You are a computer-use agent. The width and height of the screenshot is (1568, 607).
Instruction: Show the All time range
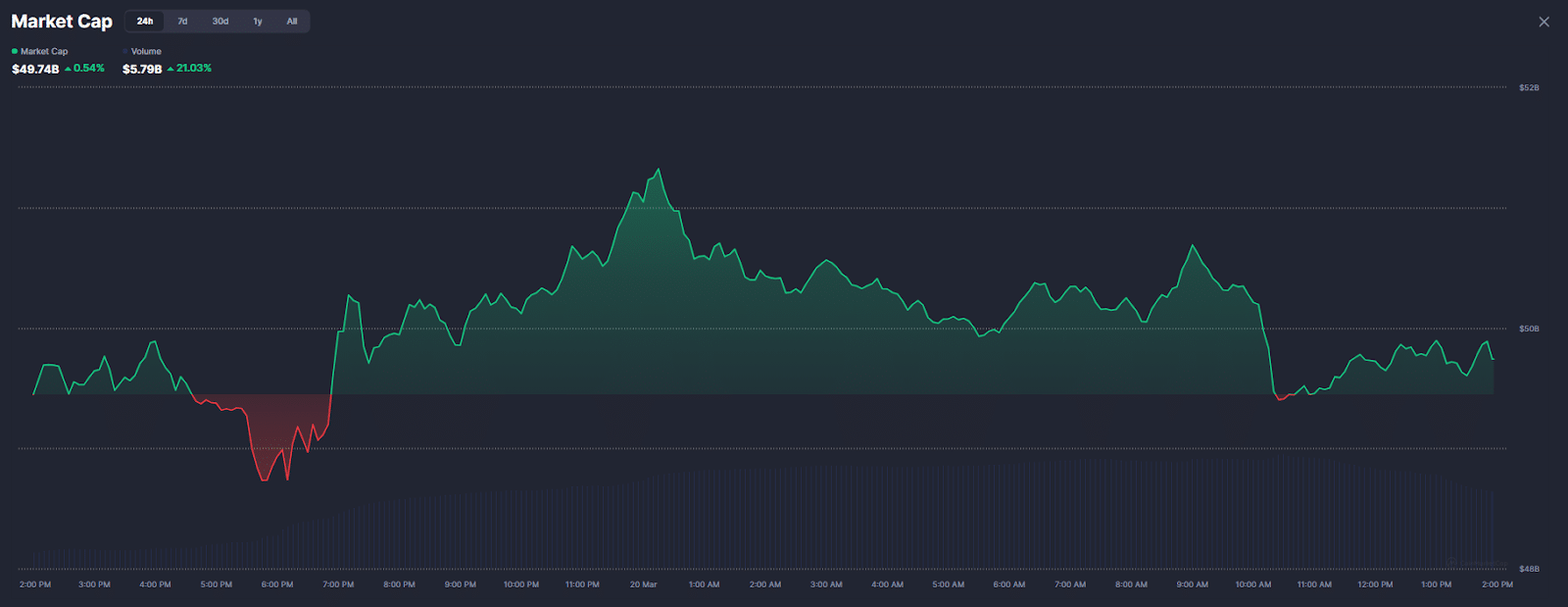tap(292, 22)
